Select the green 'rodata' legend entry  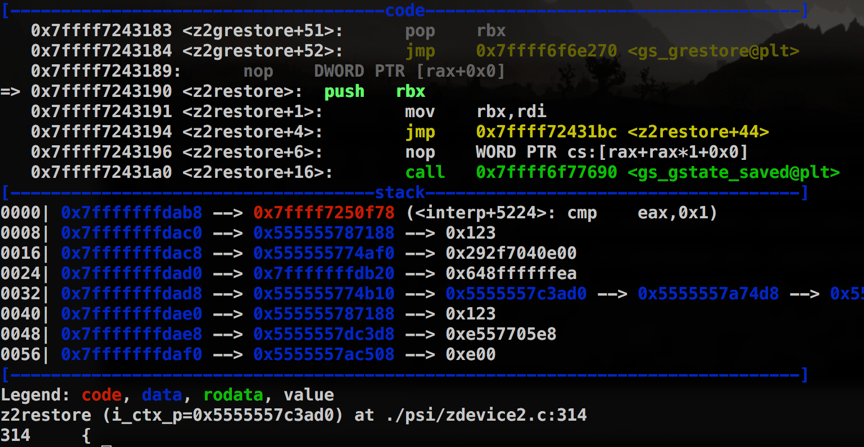(233, 395)
